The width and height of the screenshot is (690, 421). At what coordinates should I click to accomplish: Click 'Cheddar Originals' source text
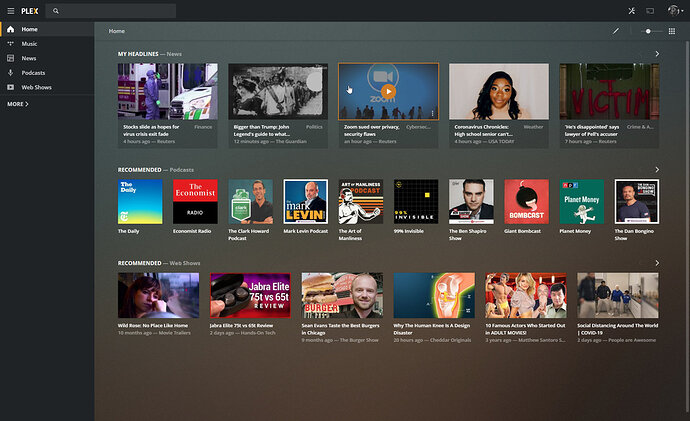click(450, 340)
